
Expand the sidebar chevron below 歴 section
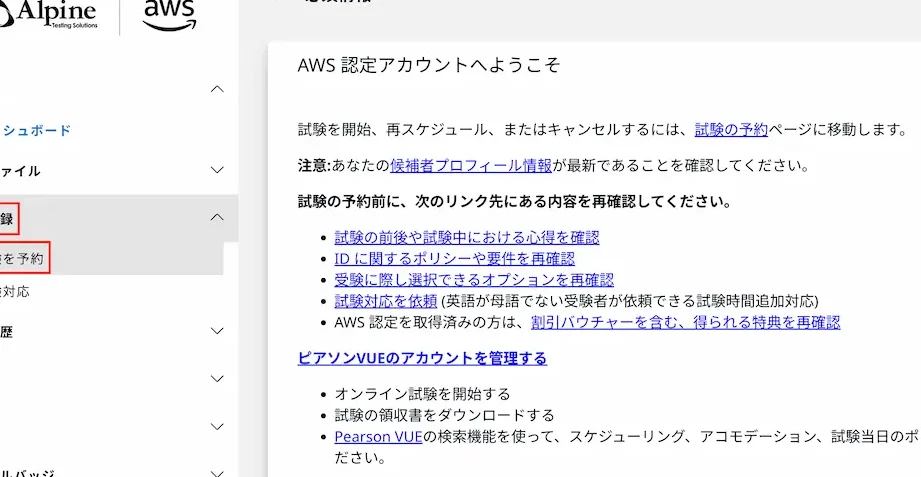tap(217, 379)
